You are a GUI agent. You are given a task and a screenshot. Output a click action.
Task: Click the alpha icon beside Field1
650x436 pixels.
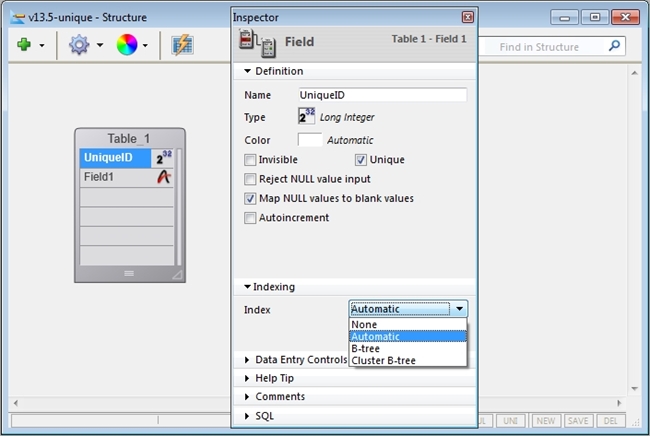[164, 177]
